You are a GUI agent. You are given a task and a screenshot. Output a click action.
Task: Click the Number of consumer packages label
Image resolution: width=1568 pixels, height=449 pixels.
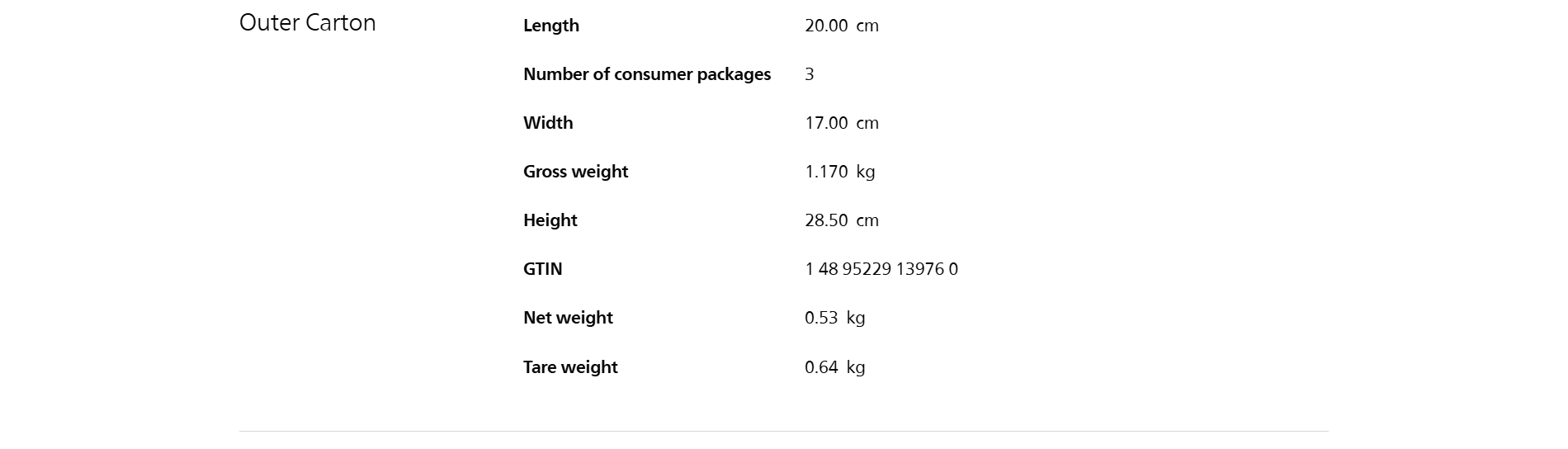coord(646,74)
